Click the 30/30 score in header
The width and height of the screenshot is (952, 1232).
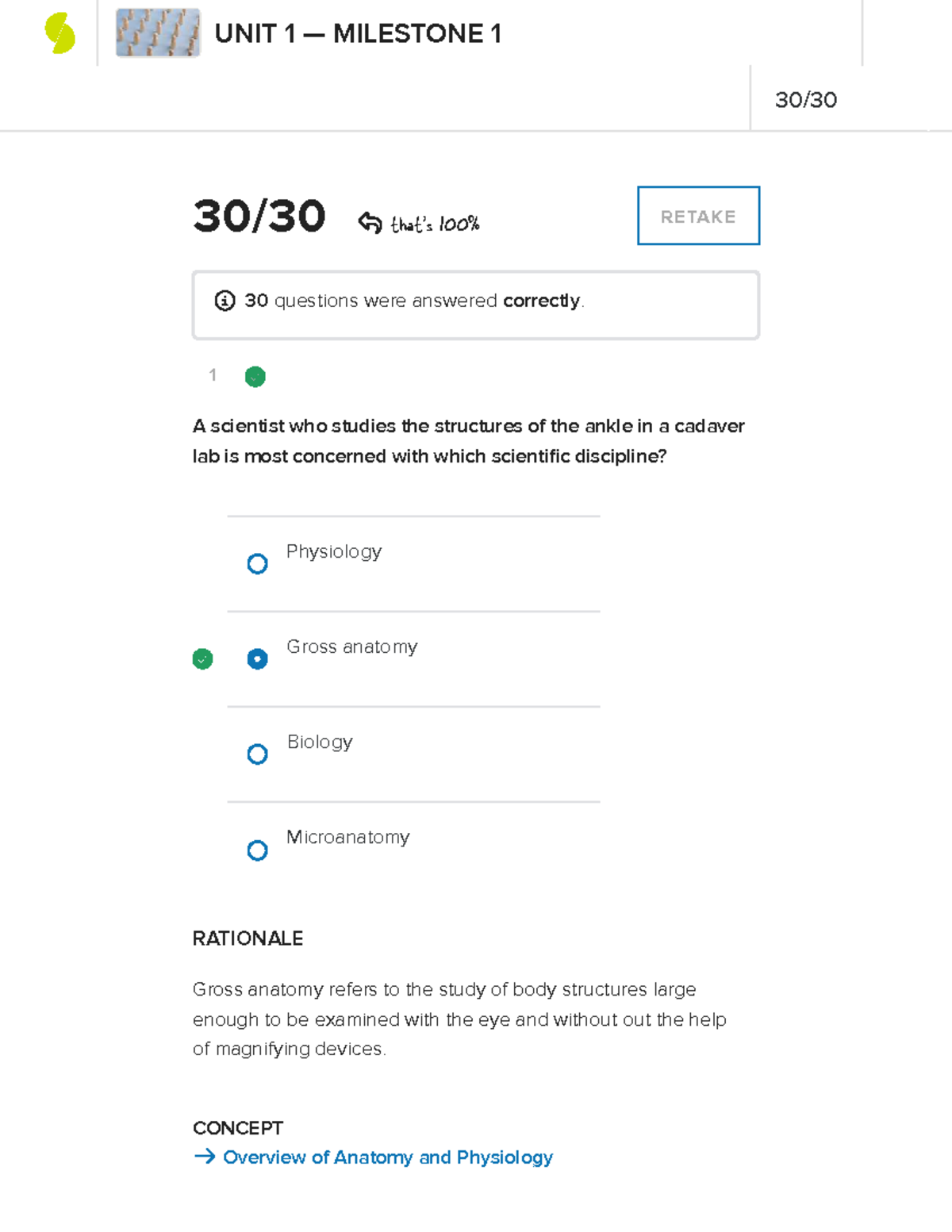(x=806, y=100)
